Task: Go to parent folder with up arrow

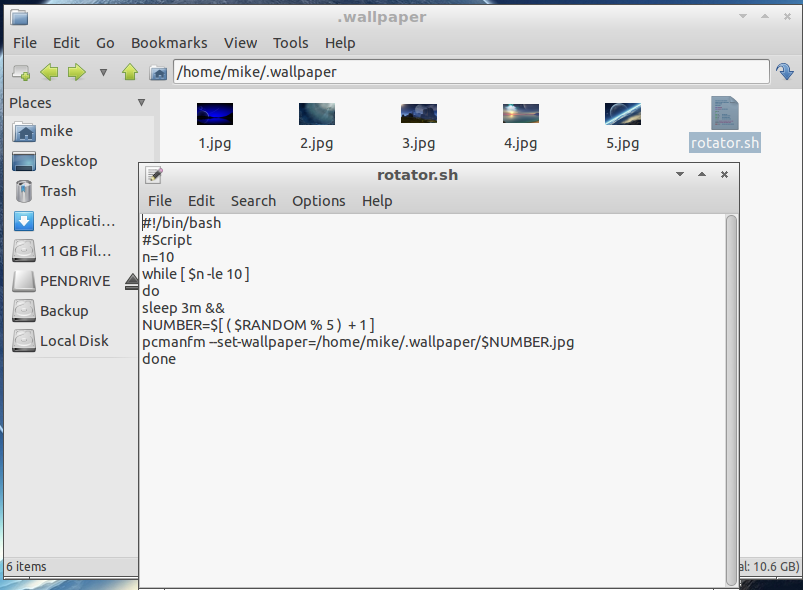Action: click(x=130, y=72)
